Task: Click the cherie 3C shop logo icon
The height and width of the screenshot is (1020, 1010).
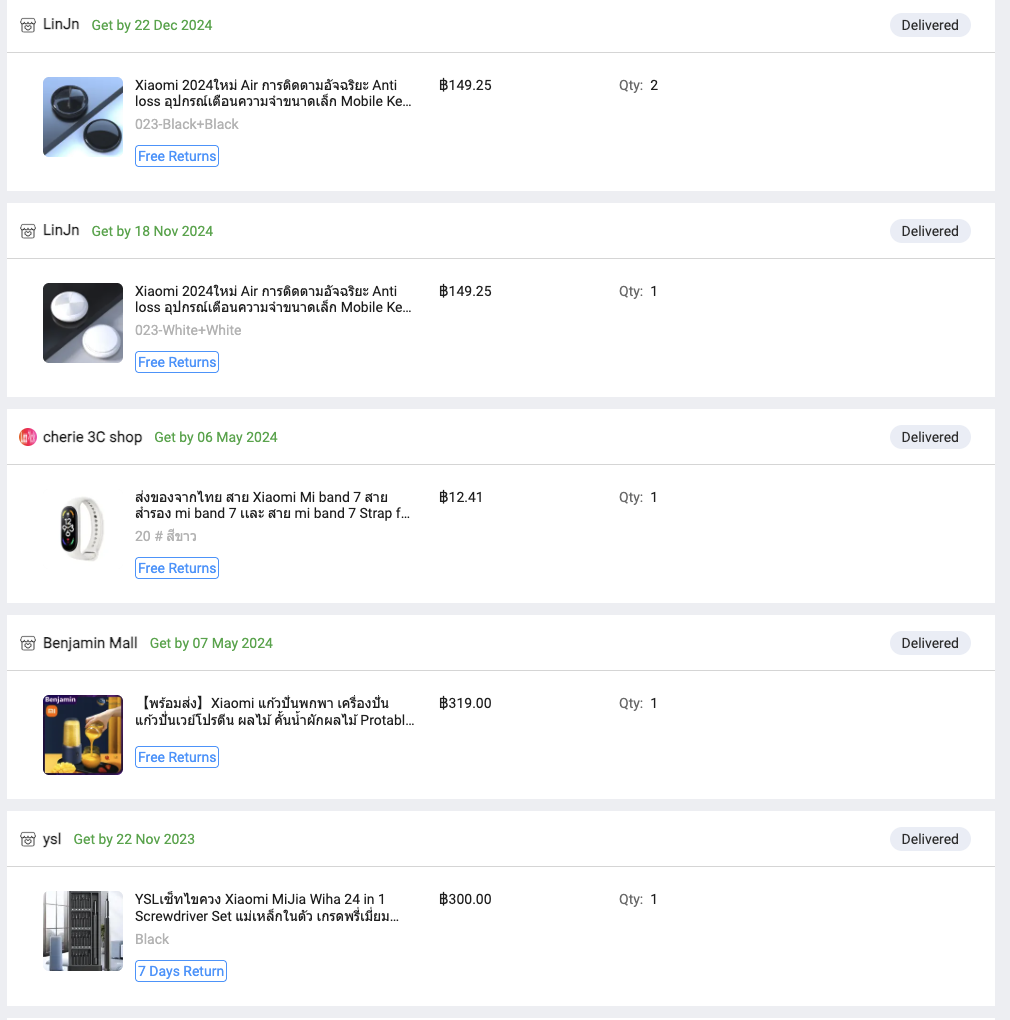Action: [x=28, y=437]
